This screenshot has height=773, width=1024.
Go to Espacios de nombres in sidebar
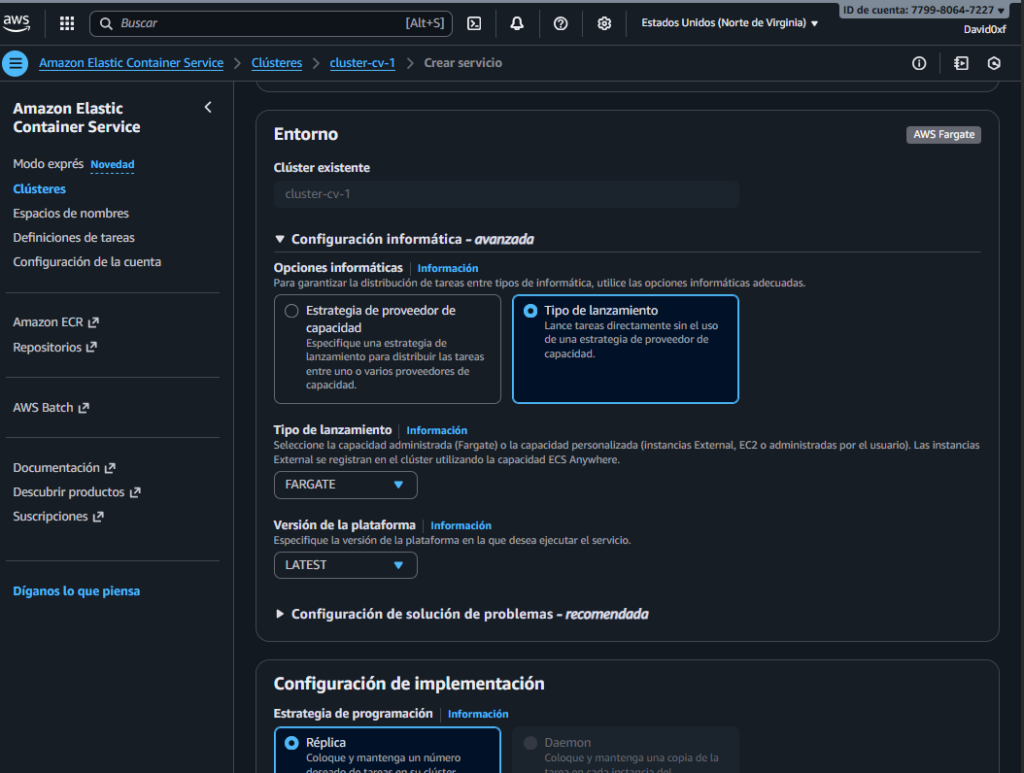click(x=70, y=213)
